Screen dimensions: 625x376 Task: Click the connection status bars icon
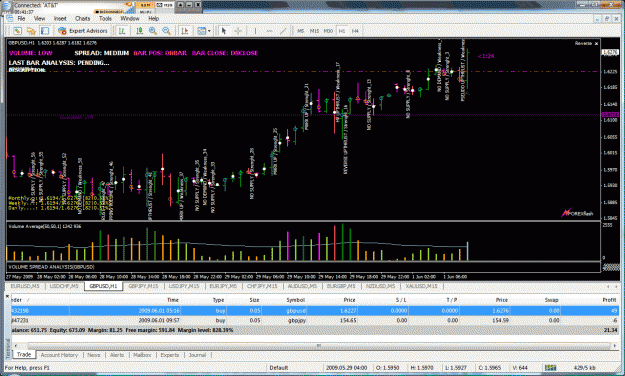(x=550, y=368)
